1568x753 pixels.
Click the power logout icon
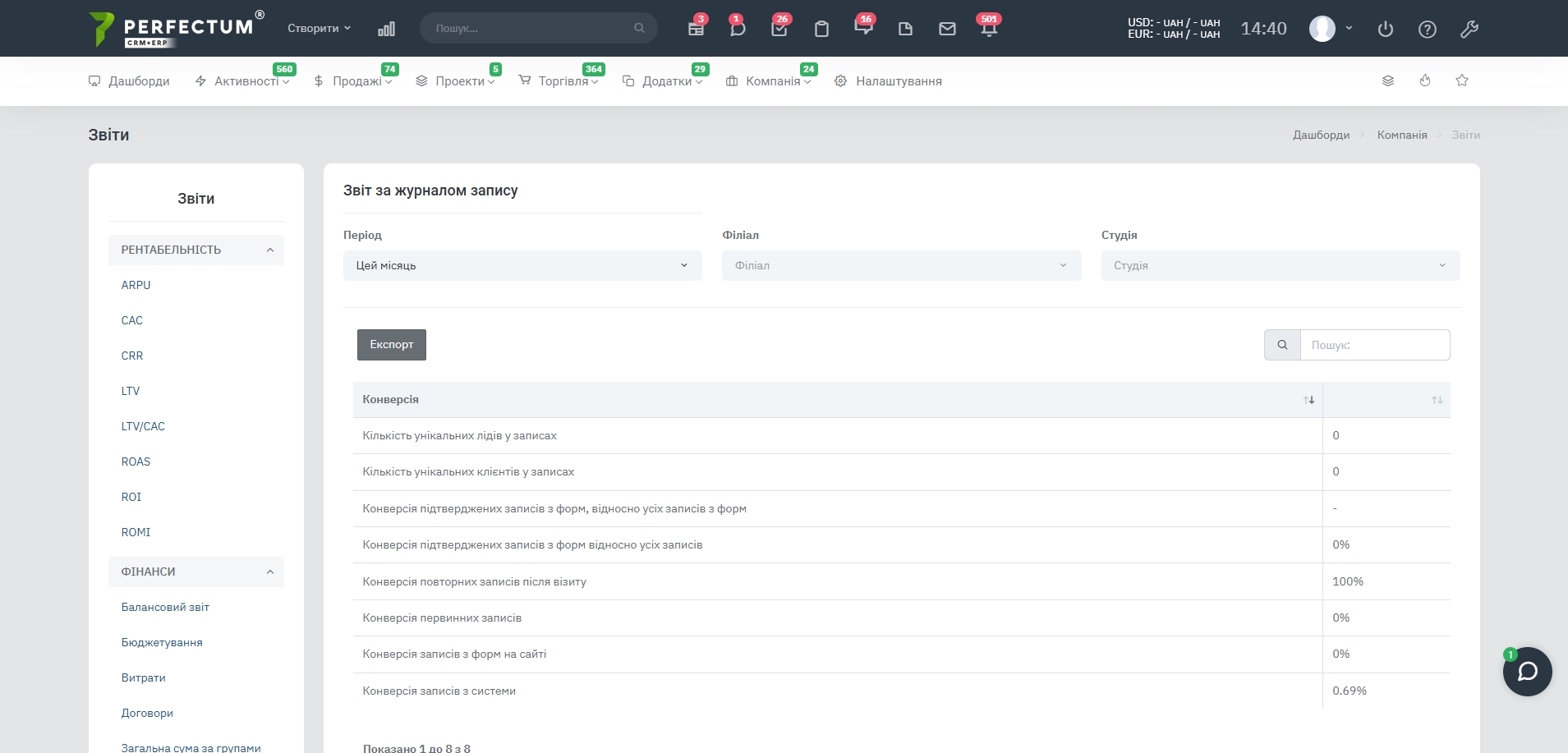pos(1386,30)
